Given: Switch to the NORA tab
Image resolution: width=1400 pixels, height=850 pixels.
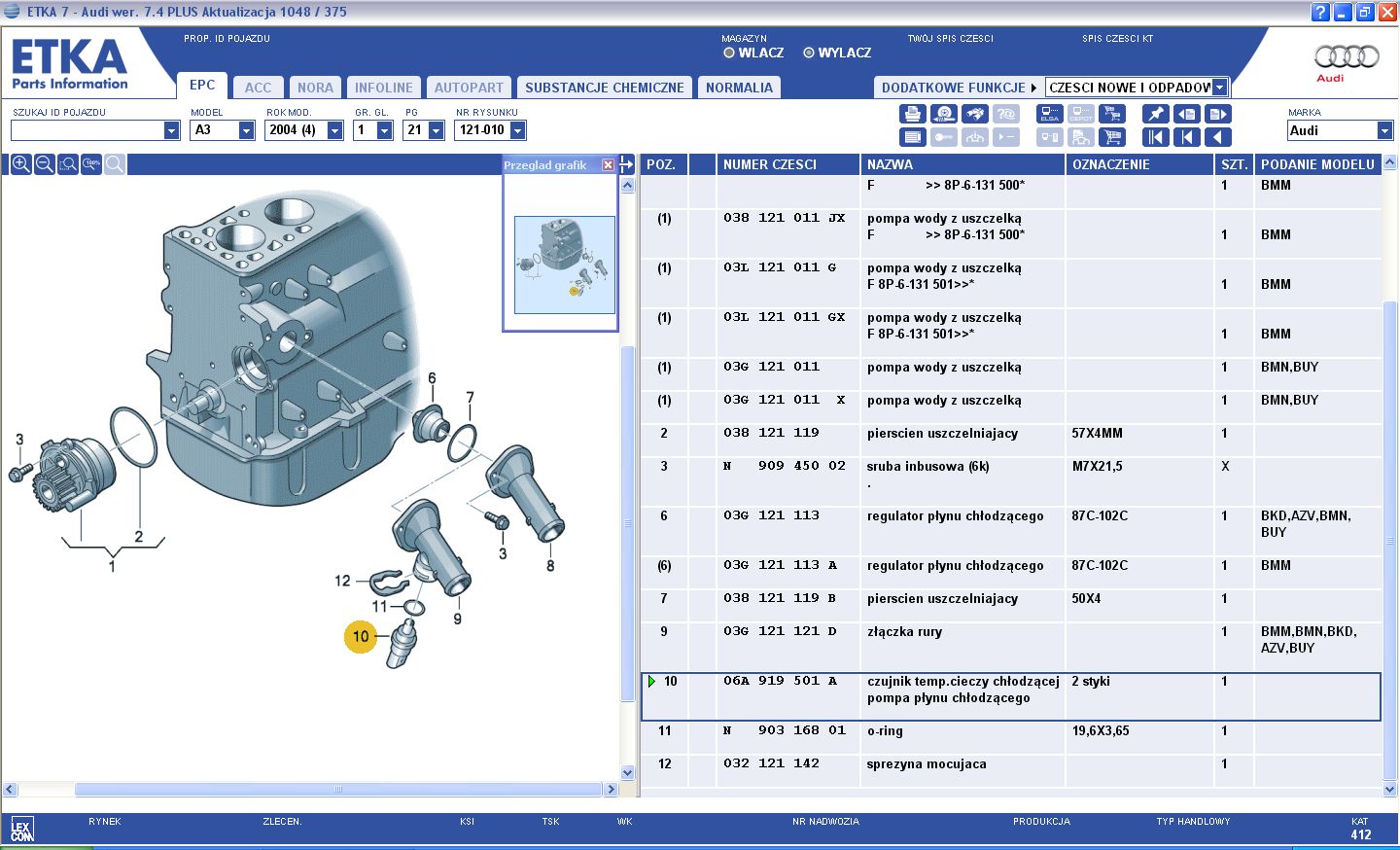Looking at the screenshot, I should tap(315, 88).
